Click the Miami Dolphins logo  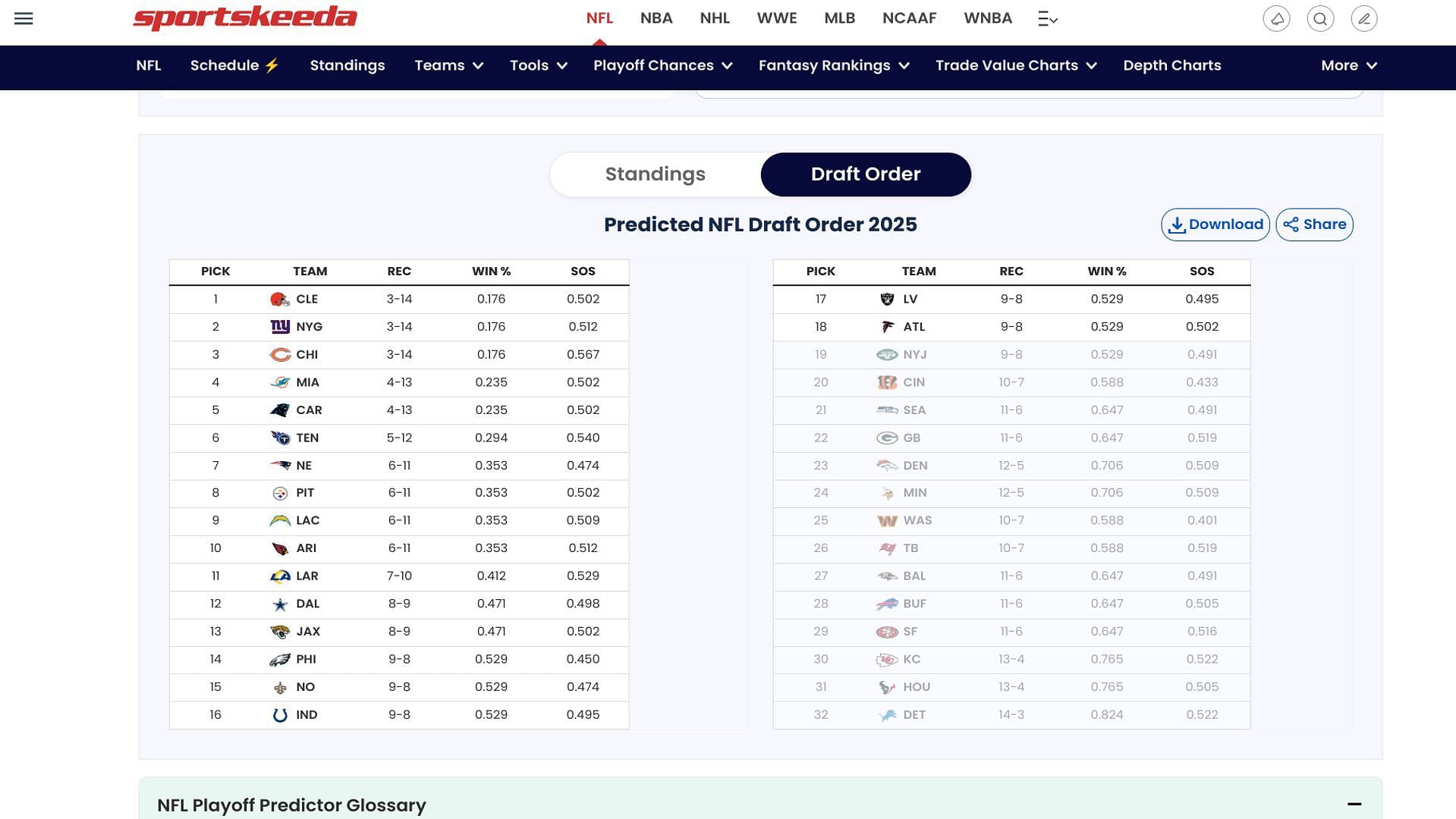click(280, 383)
